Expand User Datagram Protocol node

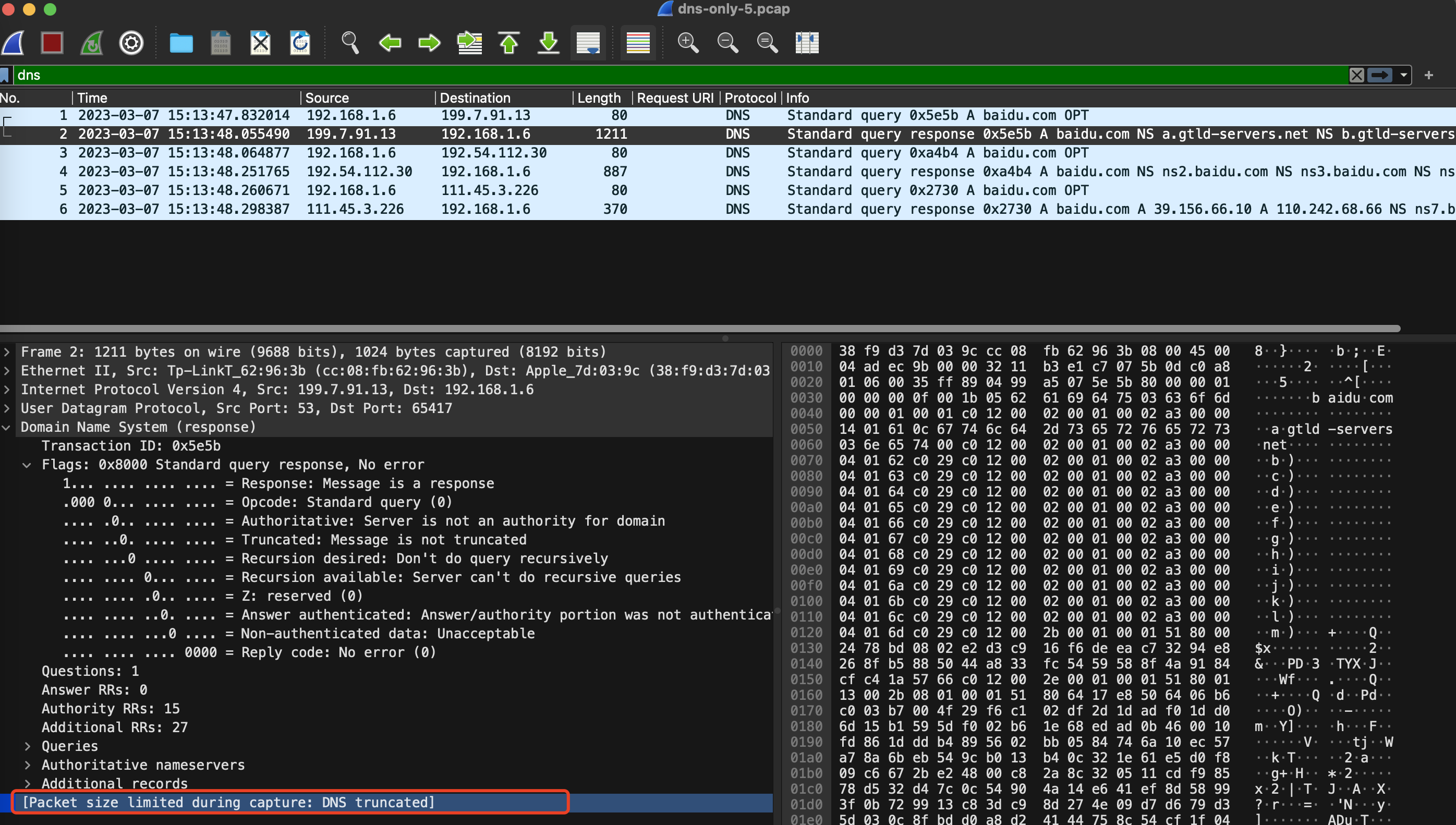pyautogui.click(x=6, y=408)
